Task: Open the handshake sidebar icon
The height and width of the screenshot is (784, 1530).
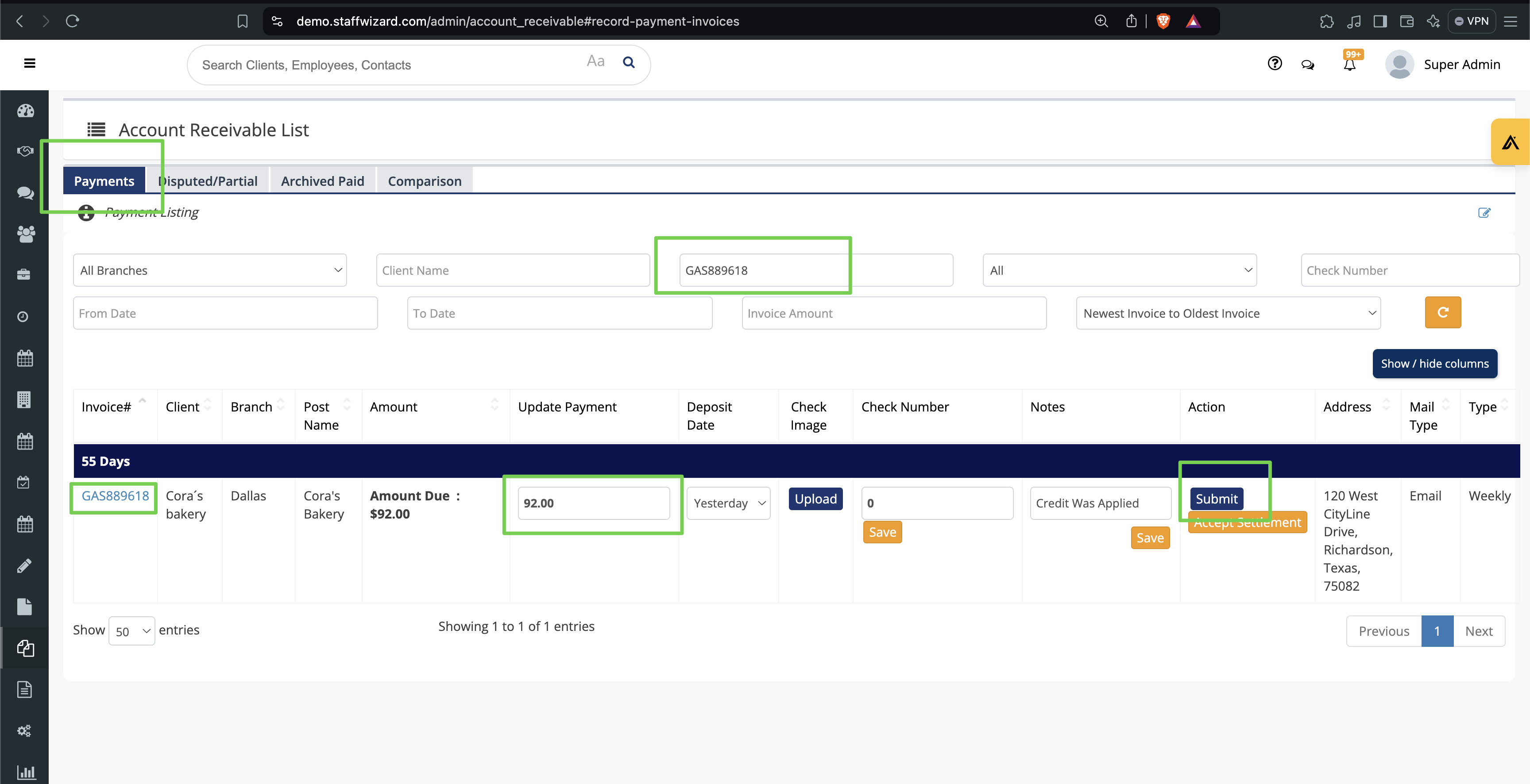Action: pyautogui.click(x=25, y=151)
